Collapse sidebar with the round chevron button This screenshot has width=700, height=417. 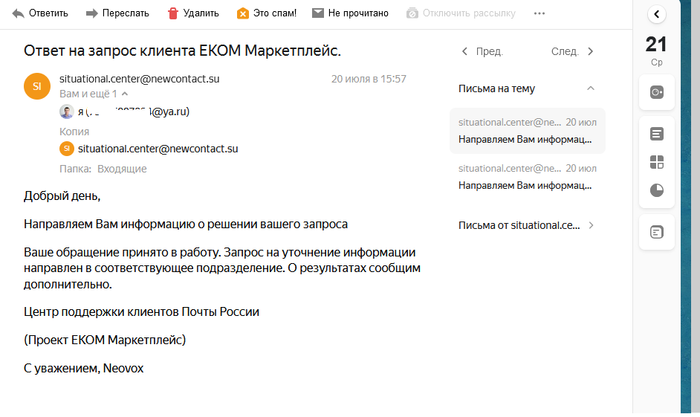(x=656, y=14)
